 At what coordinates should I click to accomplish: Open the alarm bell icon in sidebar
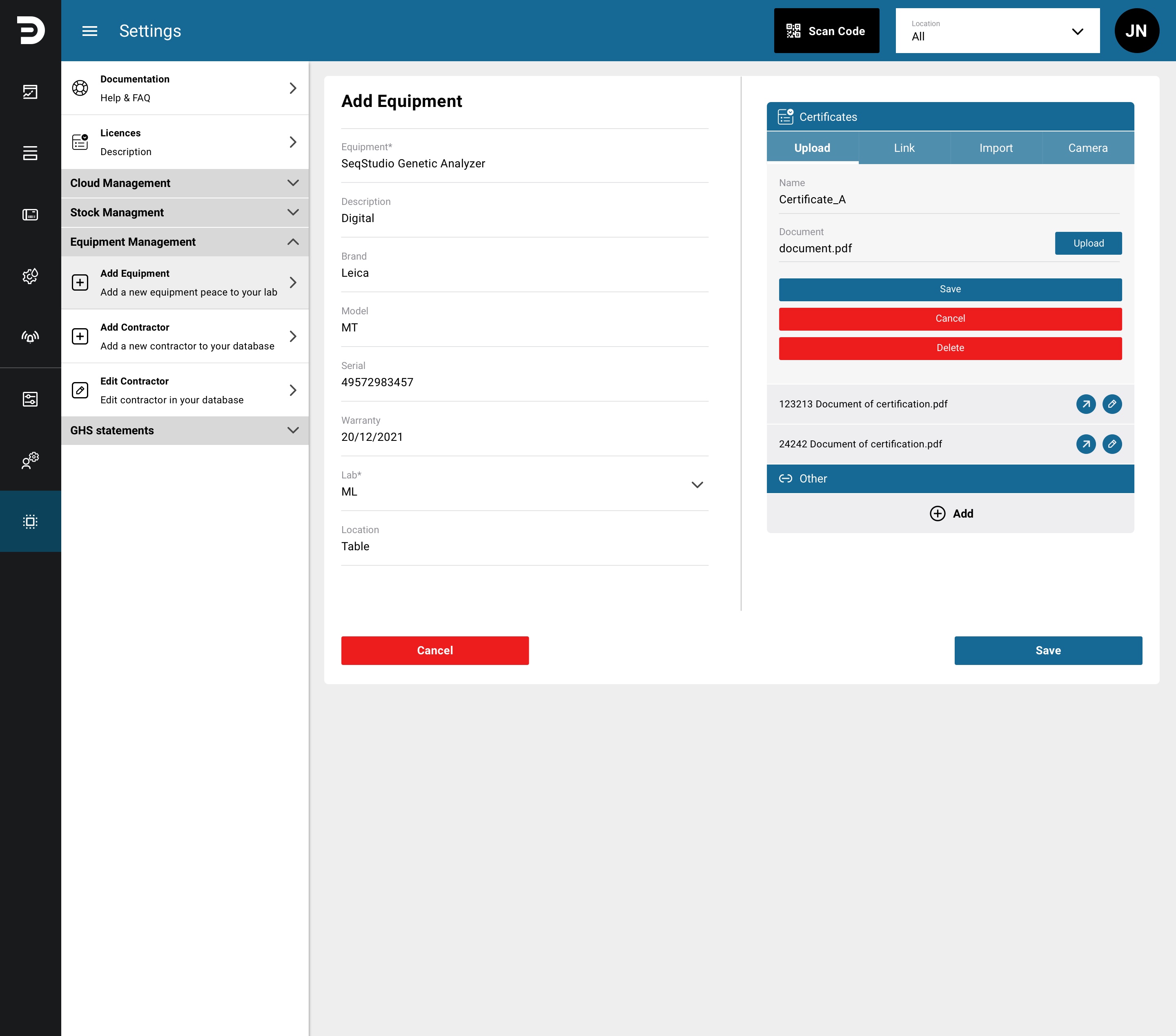click(x=30, y=337)
